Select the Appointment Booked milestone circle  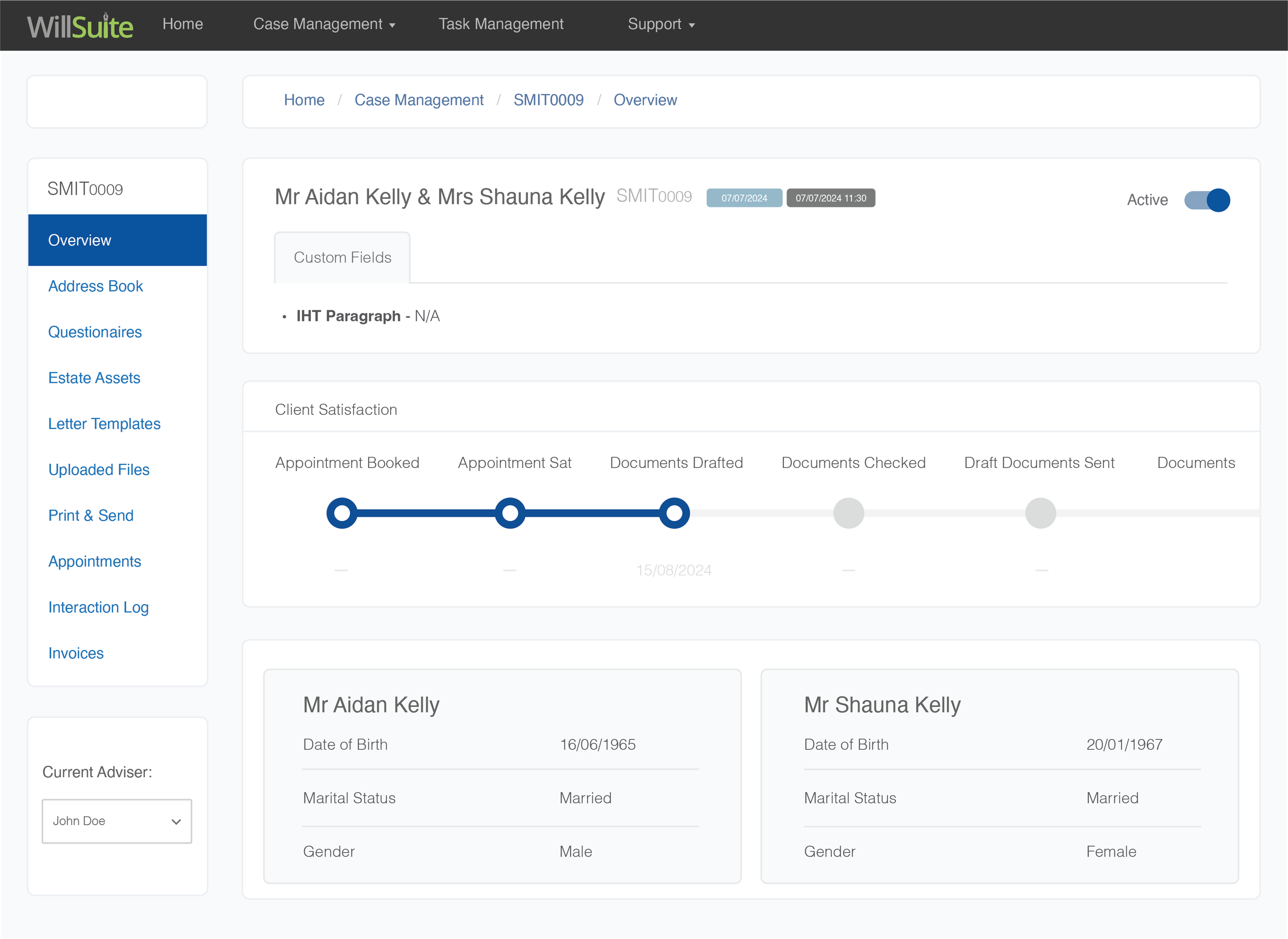pyautogui.click(x=342, y=513)
